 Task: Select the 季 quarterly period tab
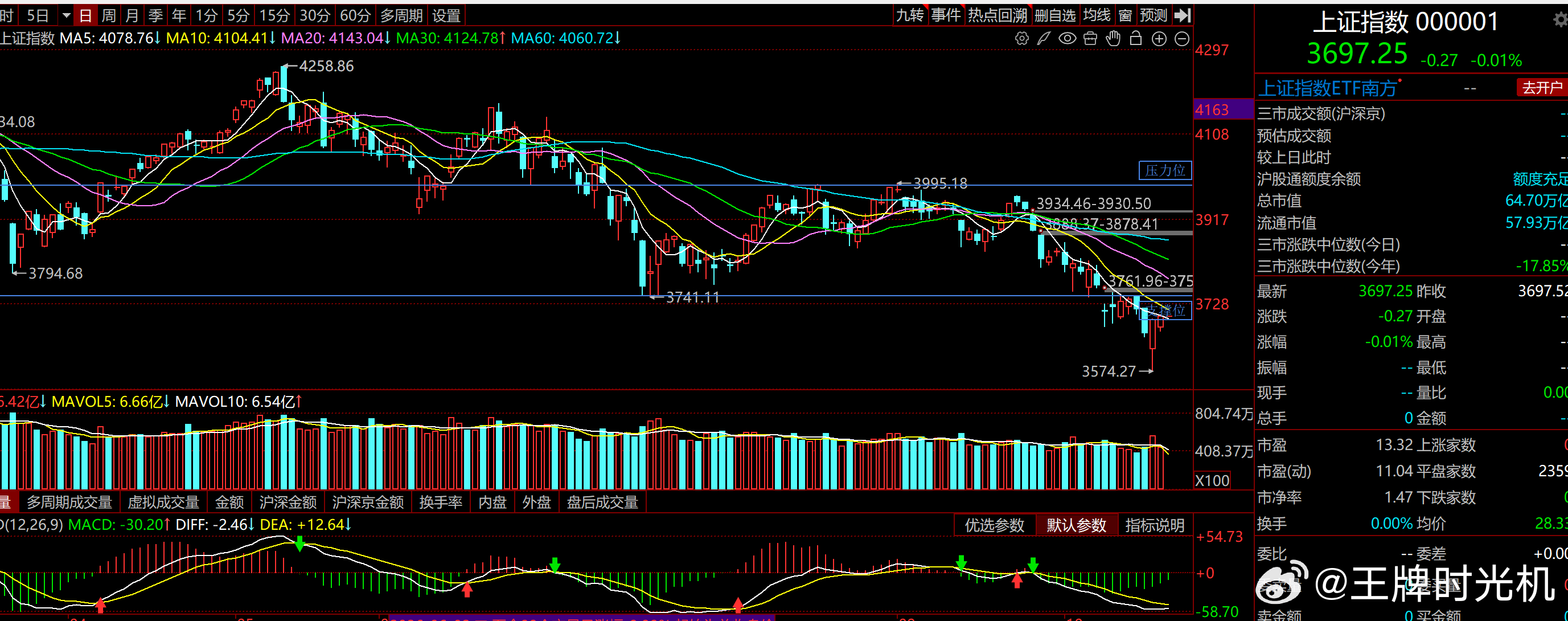click(155, 15)
